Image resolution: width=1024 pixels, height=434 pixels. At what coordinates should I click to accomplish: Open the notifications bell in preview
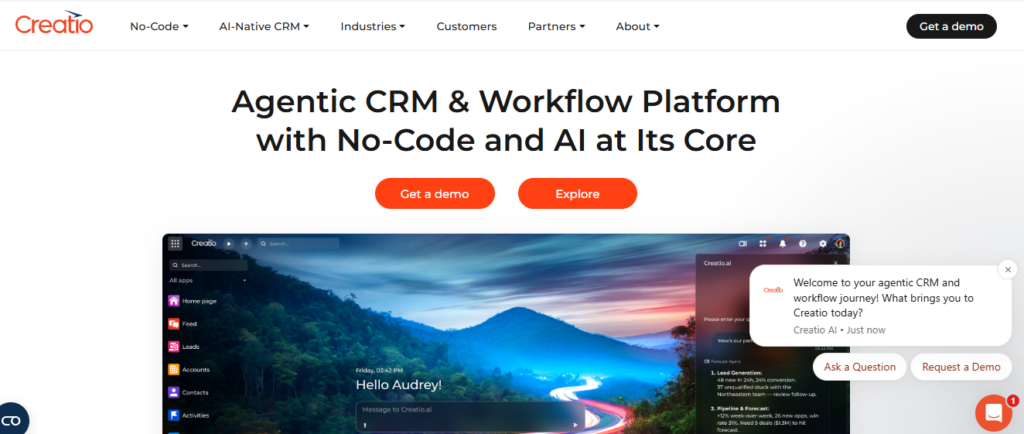click(x=782, y=243)
